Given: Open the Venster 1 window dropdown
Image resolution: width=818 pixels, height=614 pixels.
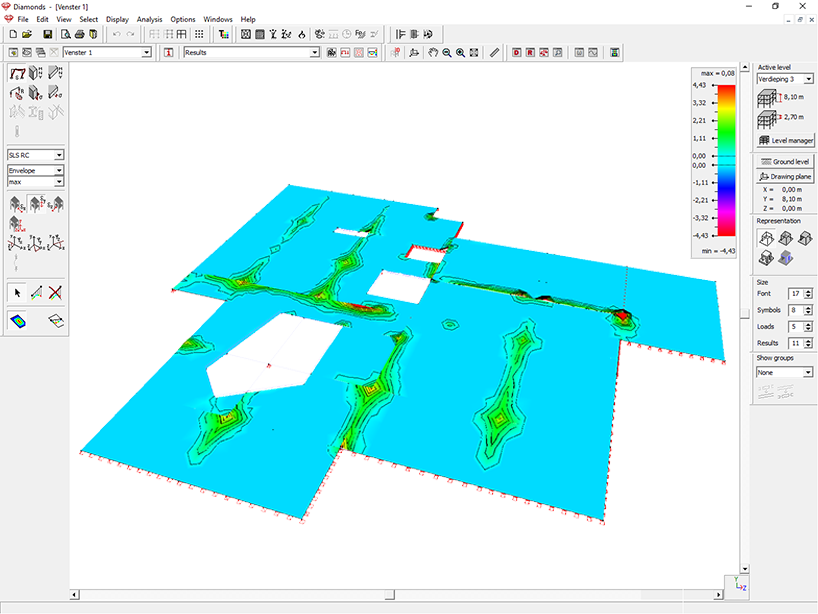Looking at the screenshot, I should tap(147, 53).
